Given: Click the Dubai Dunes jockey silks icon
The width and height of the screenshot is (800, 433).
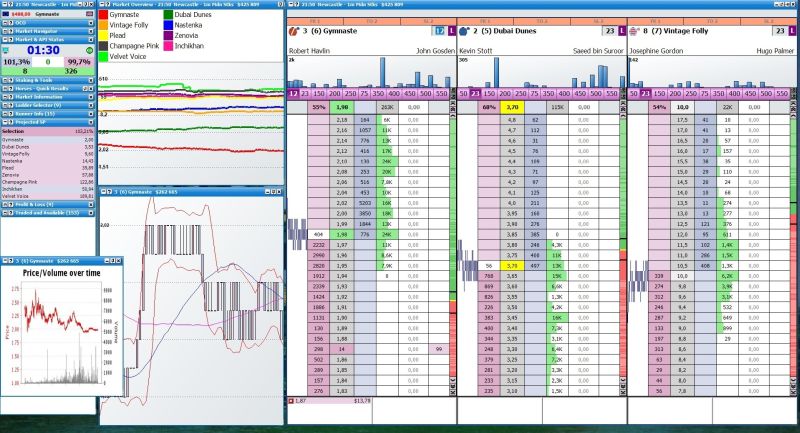Looking at the screenshot, I should (464, 31).
